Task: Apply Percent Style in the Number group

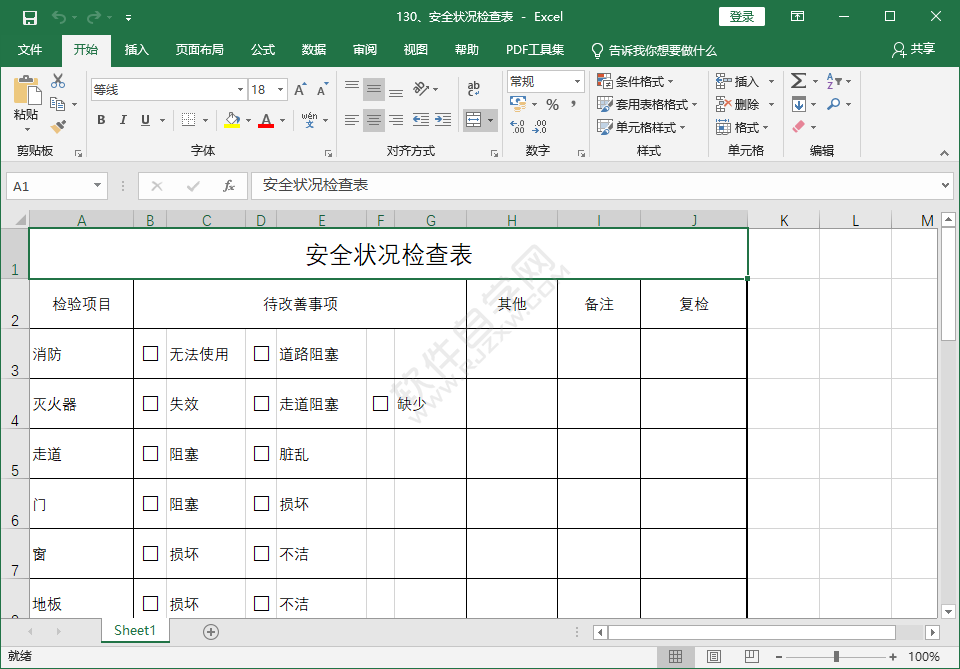Action: pos(551,104)
